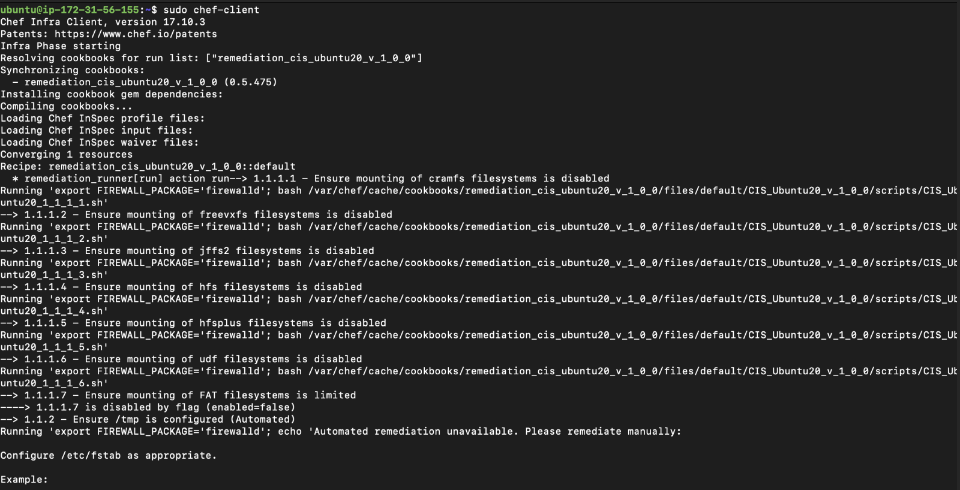Click the 1.1.1.2 freevxfs filesystems line
This screenshot has height=490, width=960.
(196, 214)
